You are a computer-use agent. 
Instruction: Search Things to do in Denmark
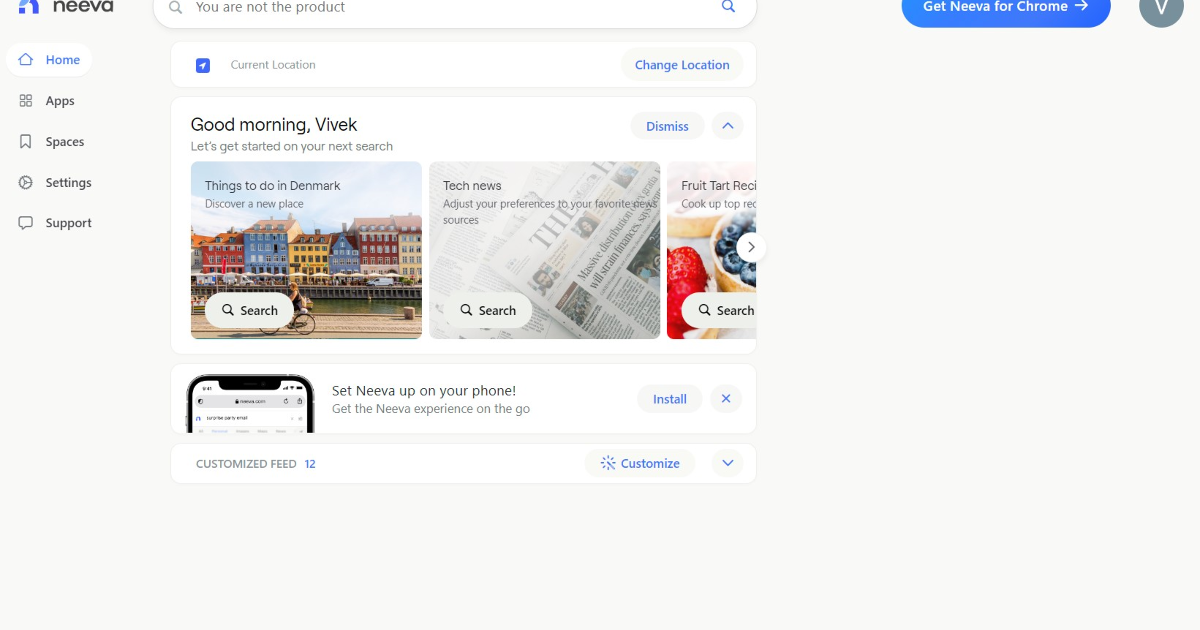click(248, 310)
